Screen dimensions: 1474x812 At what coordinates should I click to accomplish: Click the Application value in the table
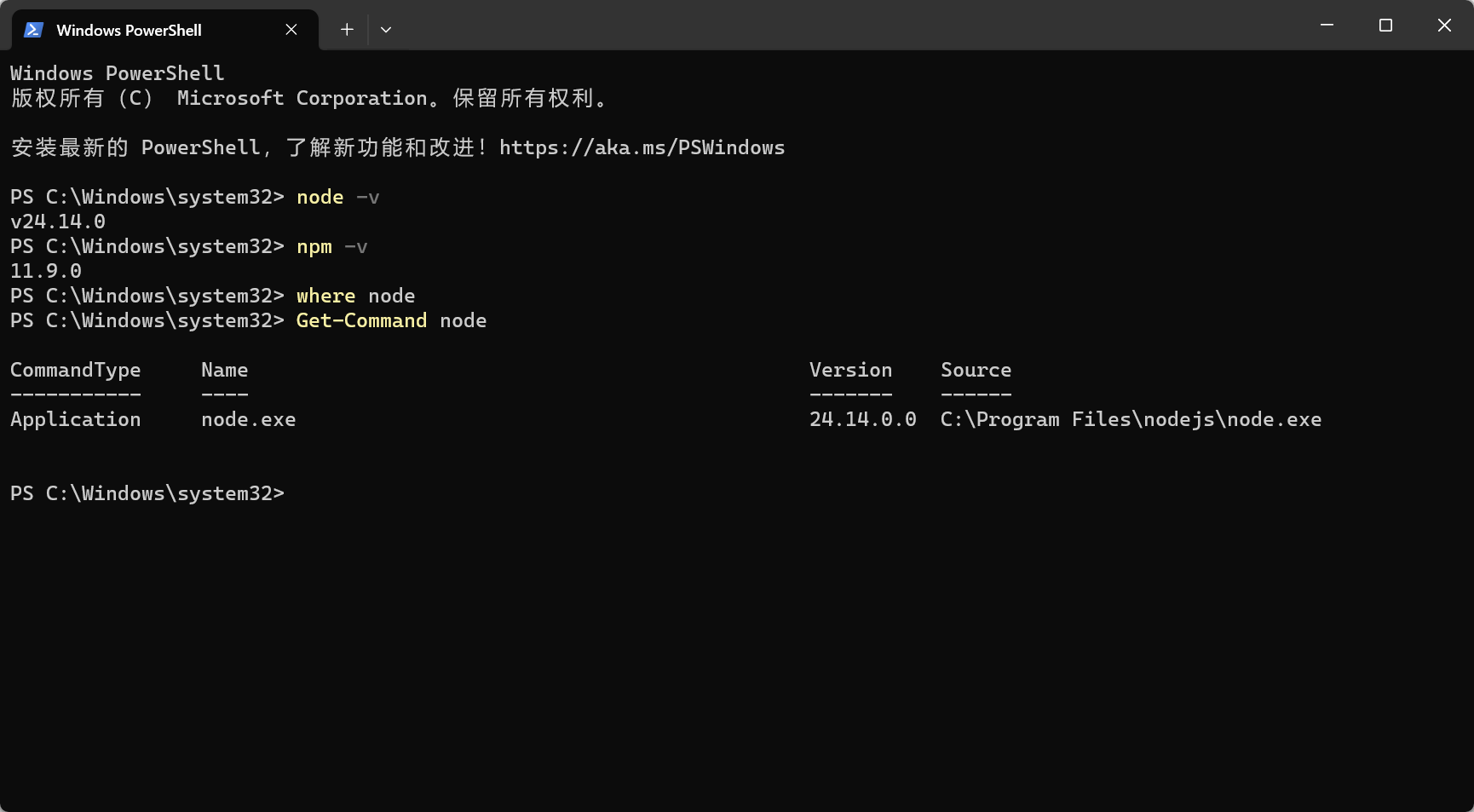click(76, 419)
